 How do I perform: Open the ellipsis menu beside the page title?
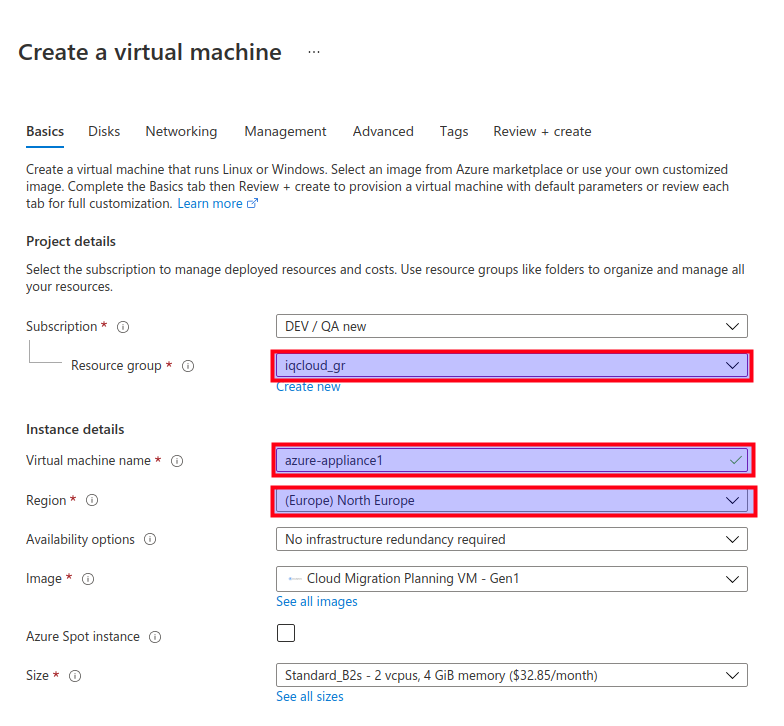tap(314, 52)
